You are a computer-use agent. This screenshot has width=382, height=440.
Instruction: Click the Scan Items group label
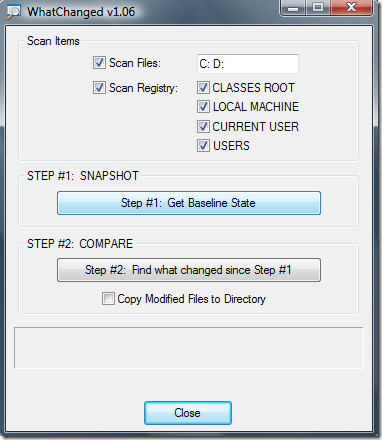(53, 41)
